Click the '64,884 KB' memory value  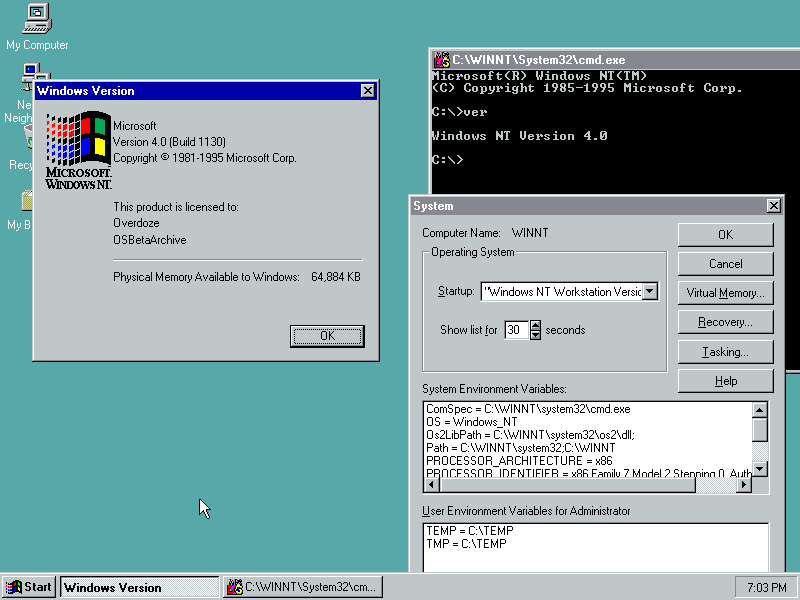336,277
